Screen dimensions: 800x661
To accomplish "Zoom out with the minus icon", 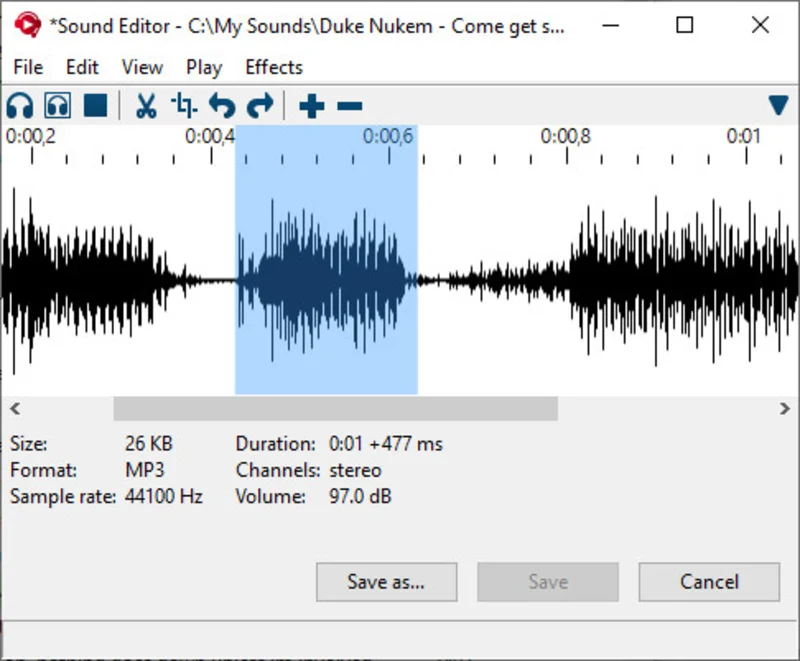I will [350, 106].
